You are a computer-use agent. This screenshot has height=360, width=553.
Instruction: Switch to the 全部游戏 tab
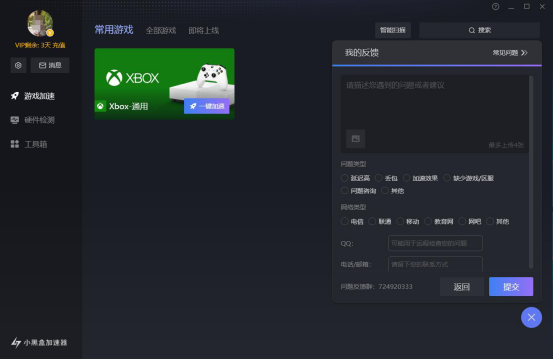(161, 31)
